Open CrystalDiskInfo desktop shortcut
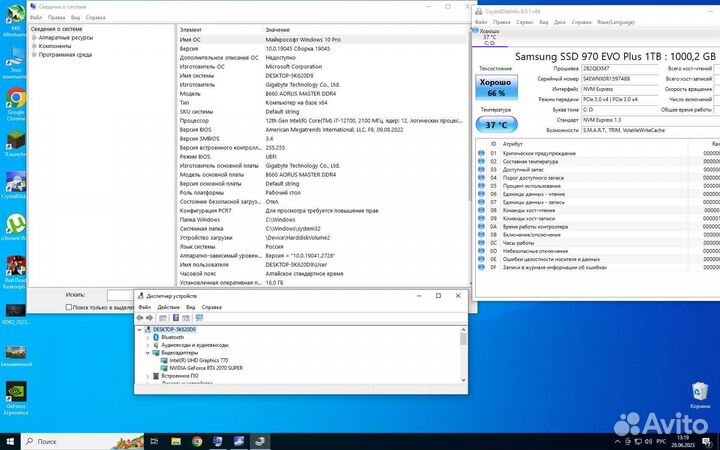Viewport: 720px width, 450px height. pyautogui.click(x=15, y=186)
